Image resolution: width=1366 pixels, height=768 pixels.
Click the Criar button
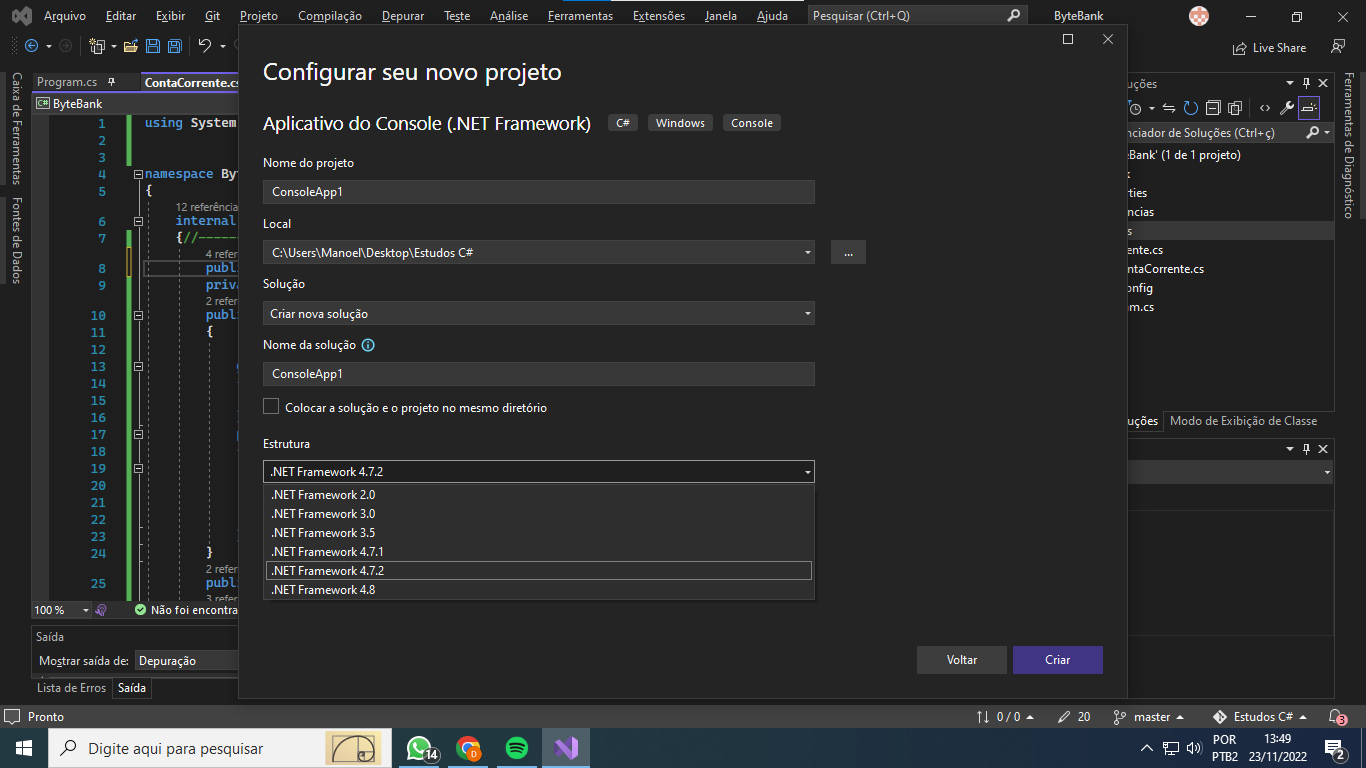point(1058,660)
